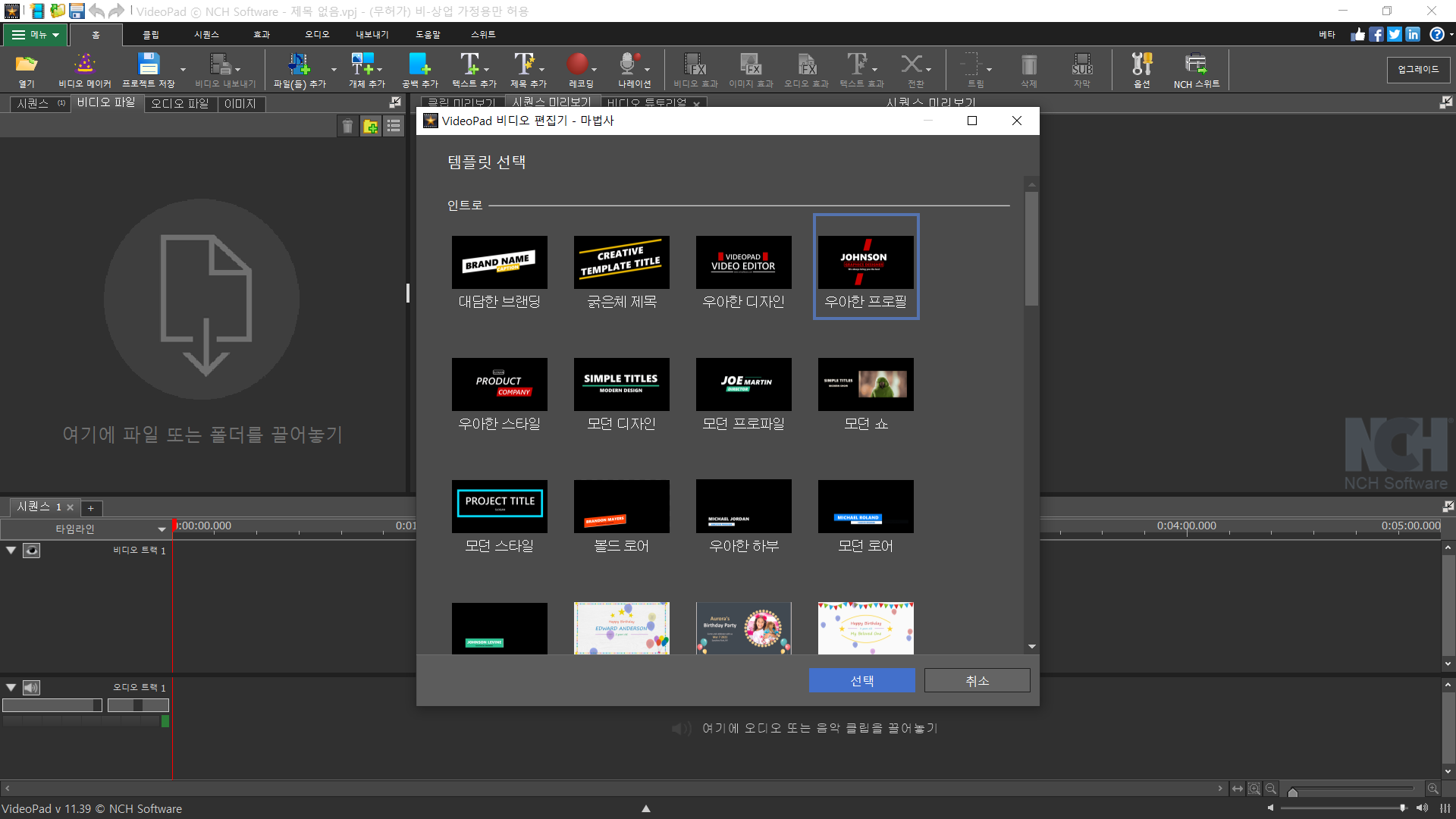Expand the 타임라인 mode dropdown
This screenshot has height=819, width=1456.
[x=162, y=529]
